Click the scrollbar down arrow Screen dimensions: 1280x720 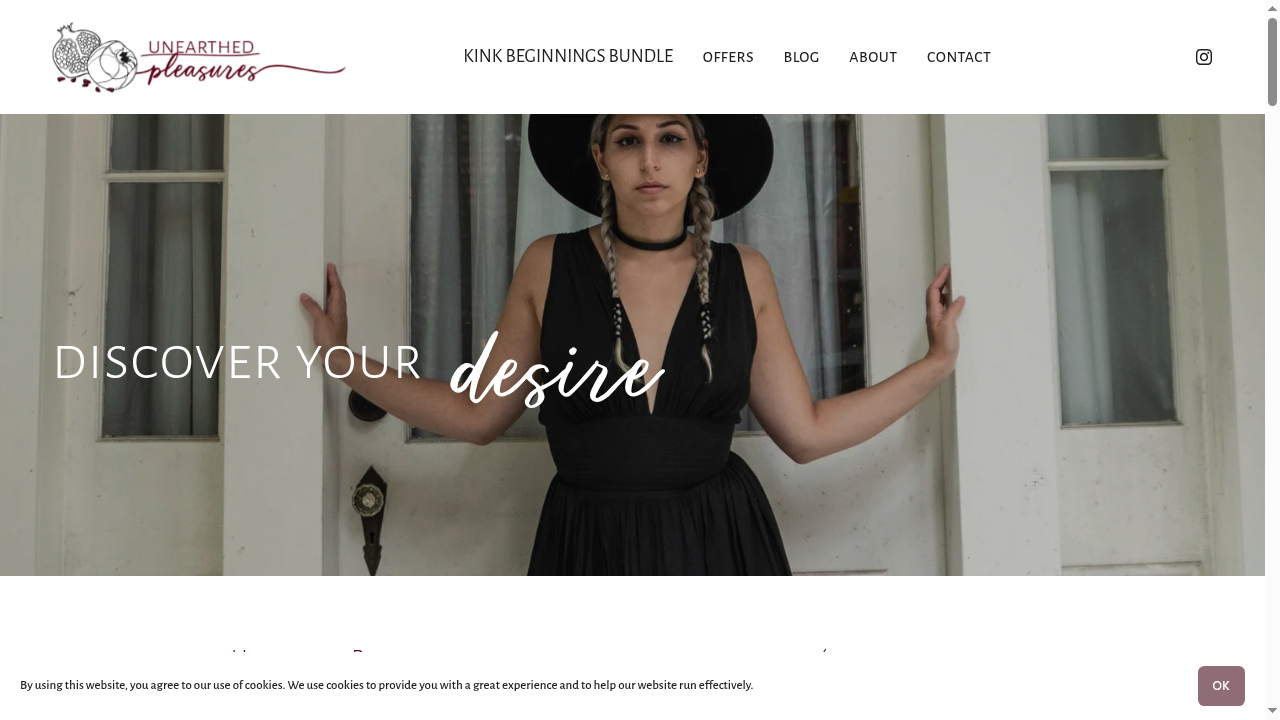tap(1272, 712)
